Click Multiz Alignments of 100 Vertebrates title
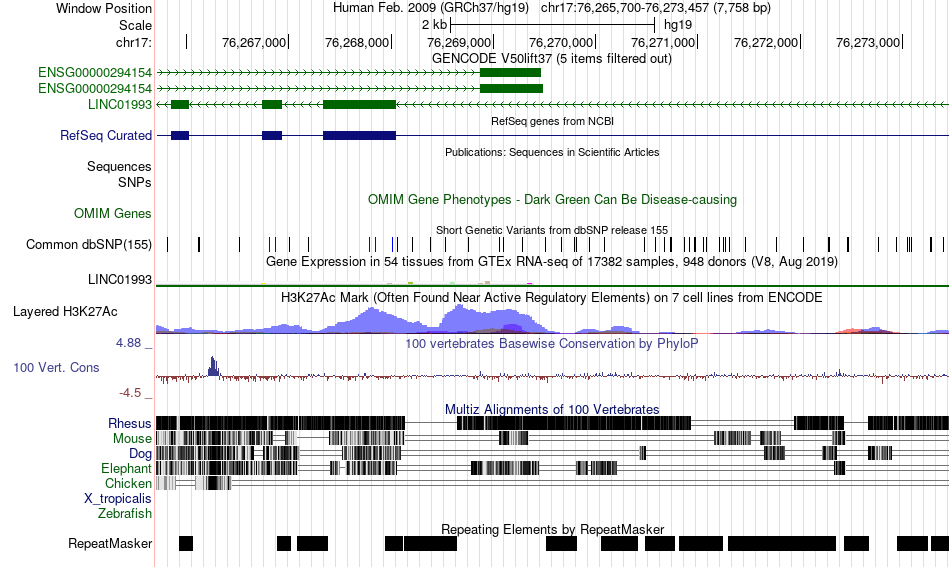The image size is (950, 567). 552,409
